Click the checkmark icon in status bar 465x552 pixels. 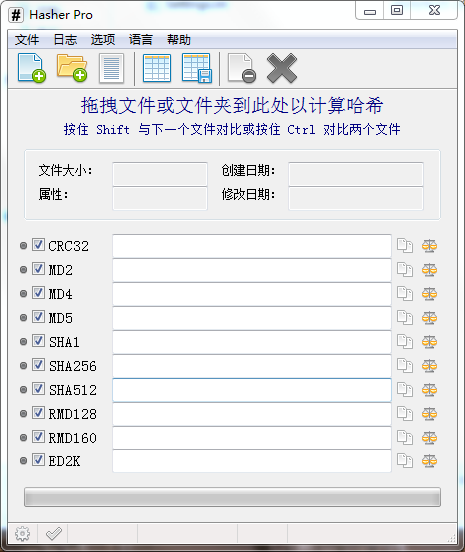(54, 534)
